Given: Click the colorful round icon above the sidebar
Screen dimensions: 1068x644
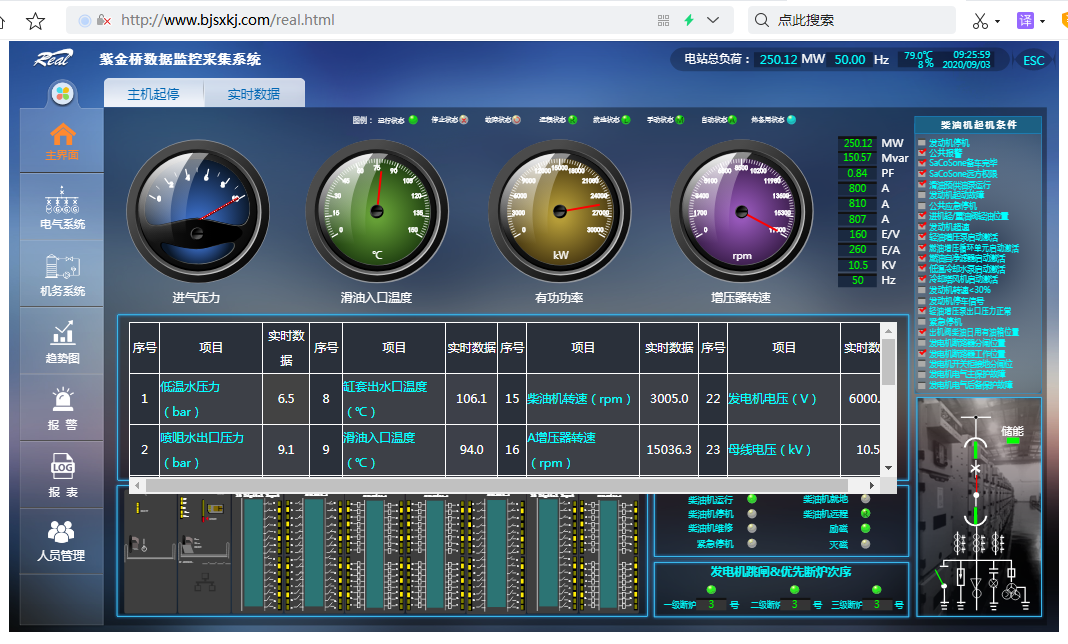Looking at the screenshot, I should tap(62, 94).
